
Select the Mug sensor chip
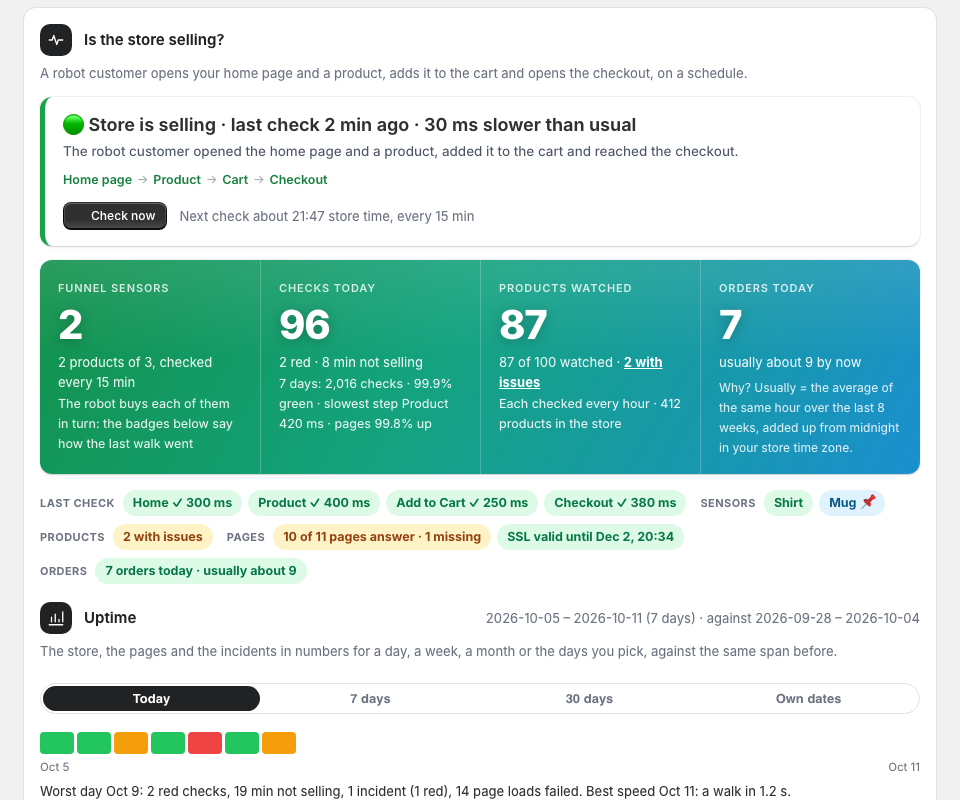852,503
